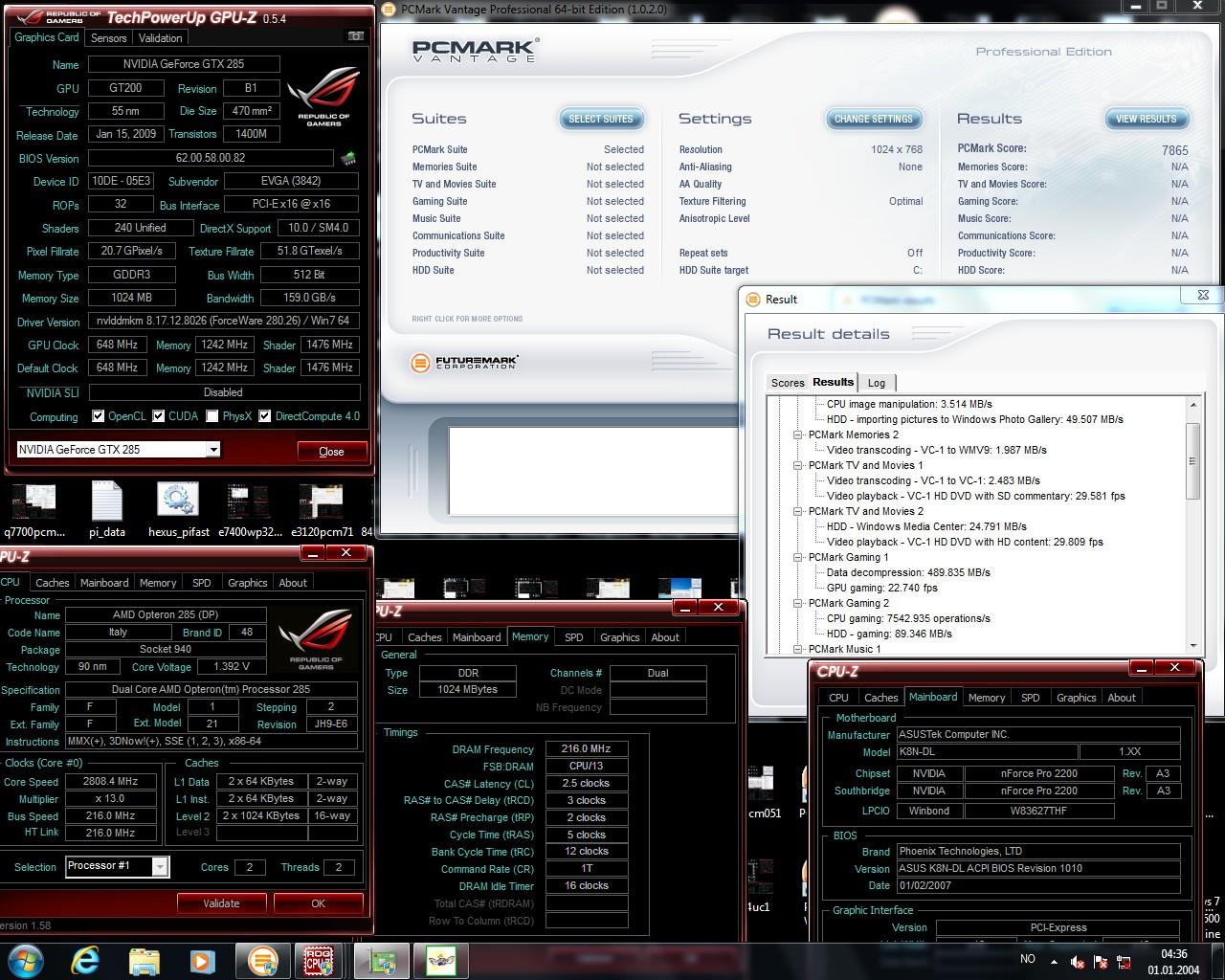1225x980 pixels.
Task: Click the network status tray icon
Action: (x=1125, y=961)
